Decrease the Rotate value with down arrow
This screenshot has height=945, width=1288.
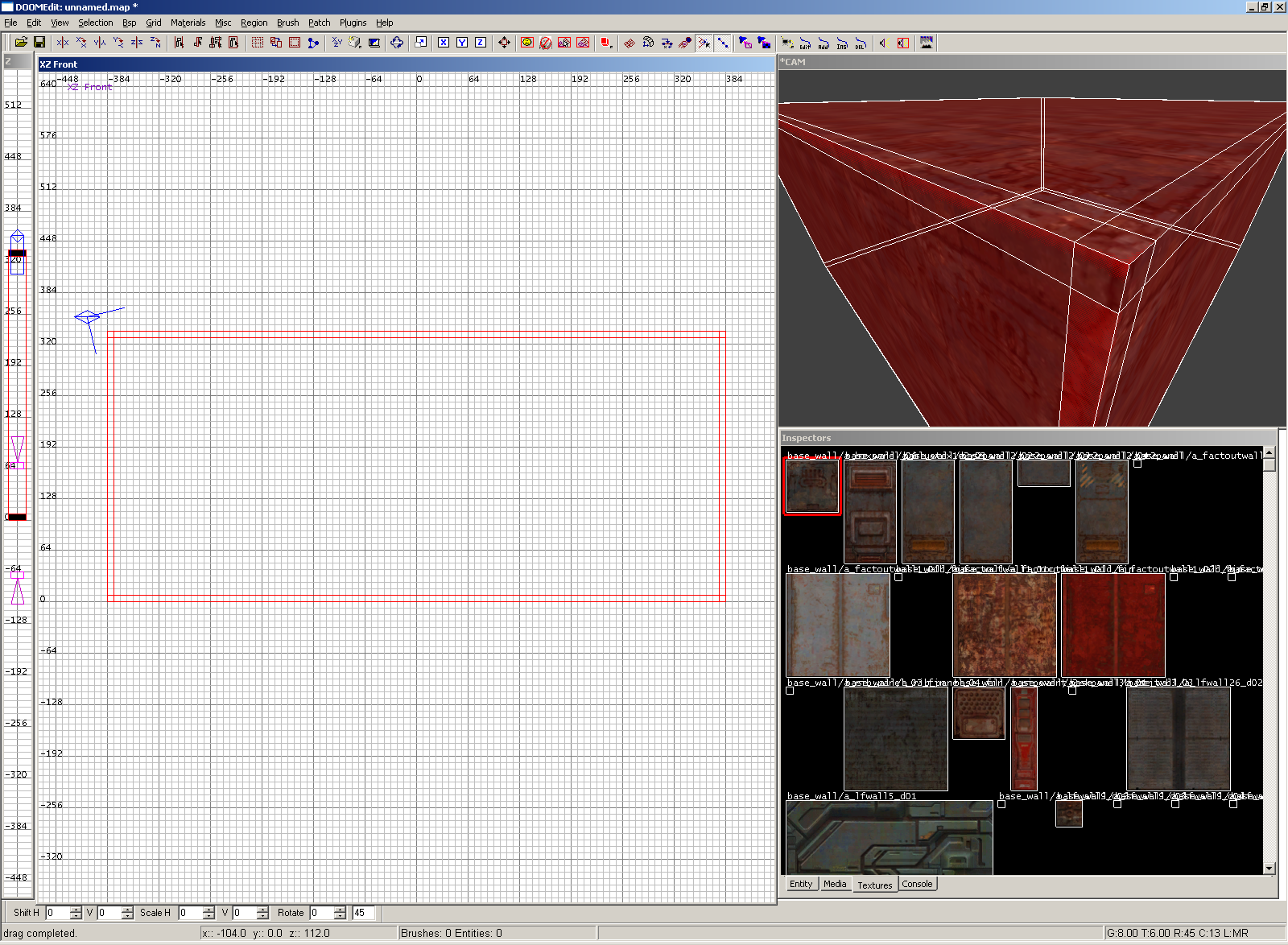[340, 916]
